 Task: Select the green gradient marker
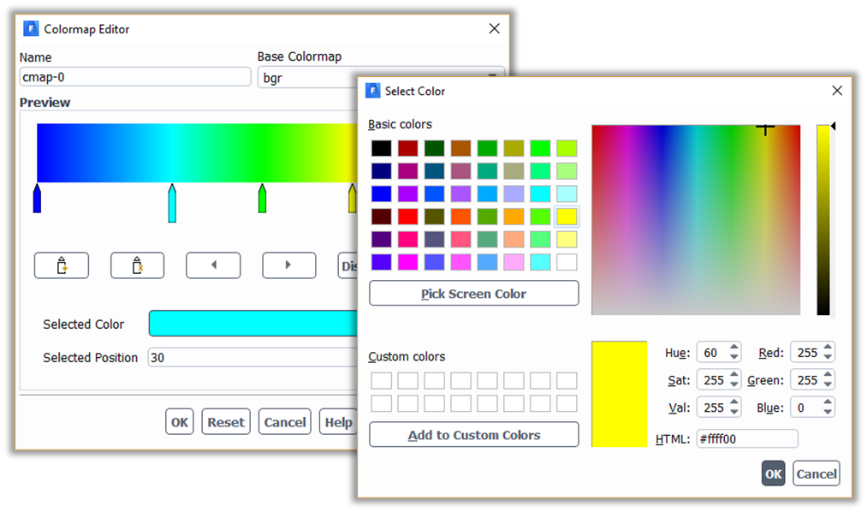pos(262,198)
